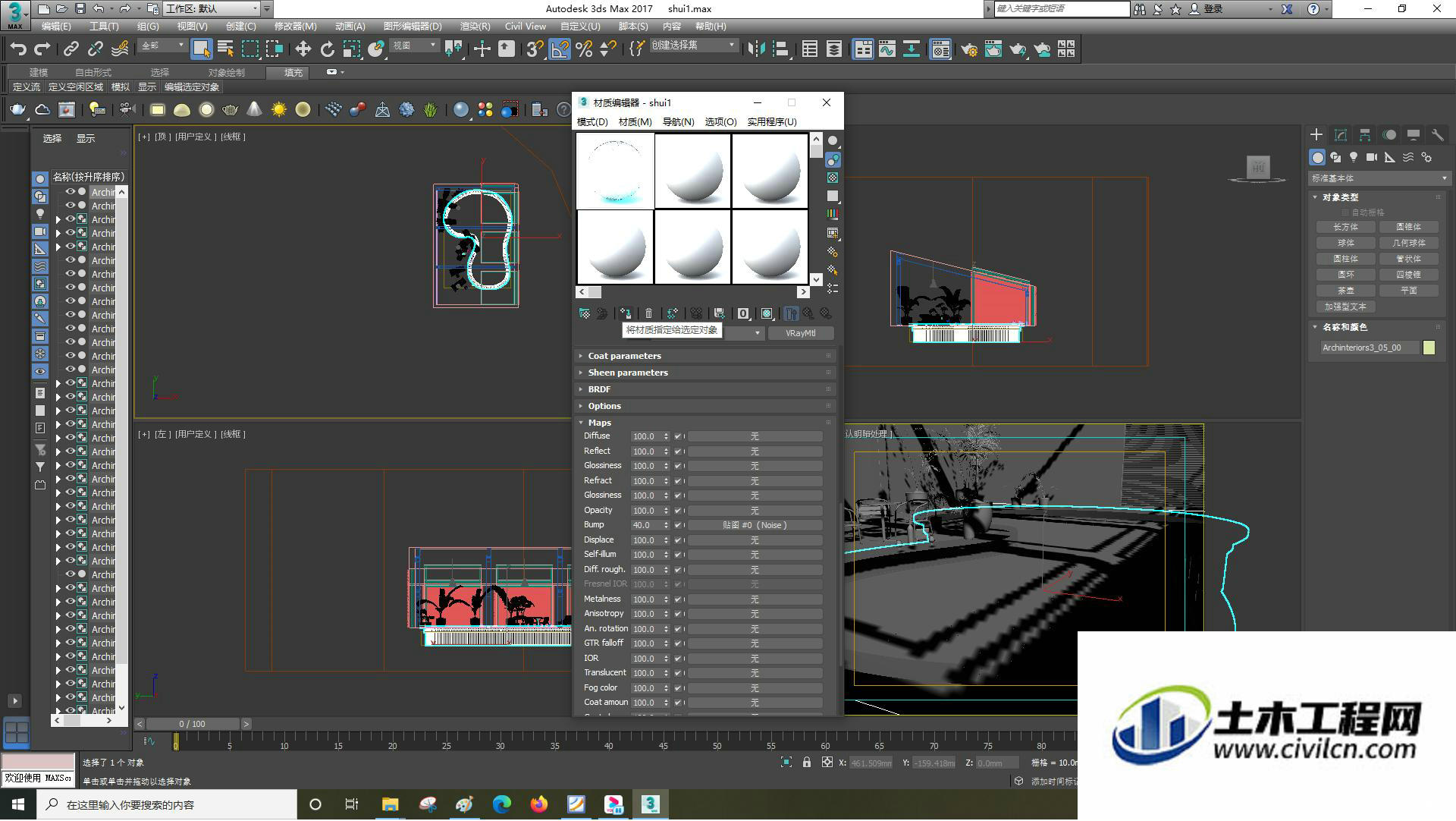Click the Select by Material icon
This screenshot has height=821, width=1456.
[833, 270]
